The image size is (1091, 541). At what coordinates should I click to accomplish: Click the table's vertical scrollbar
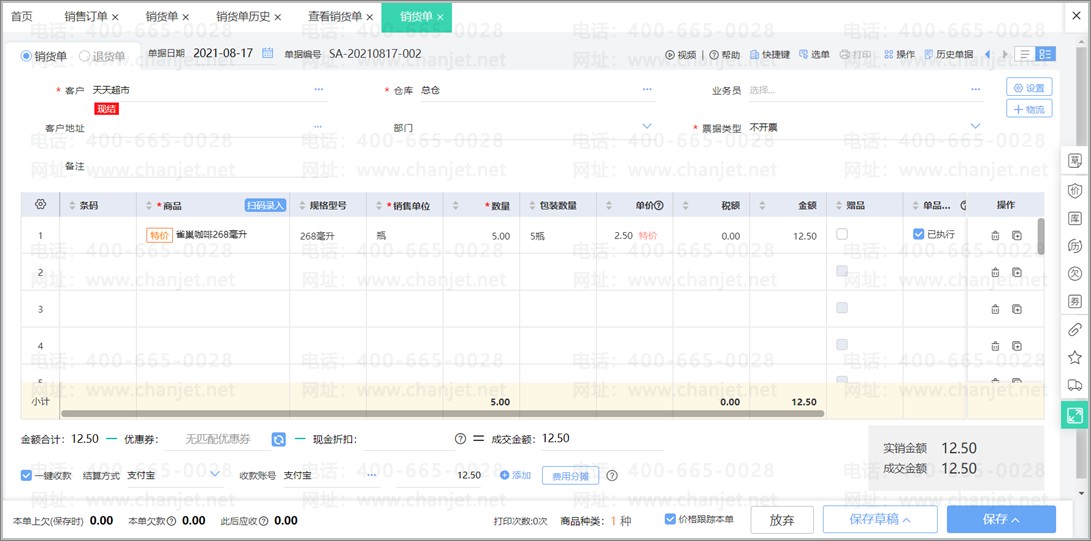(x=1041, y=236)
